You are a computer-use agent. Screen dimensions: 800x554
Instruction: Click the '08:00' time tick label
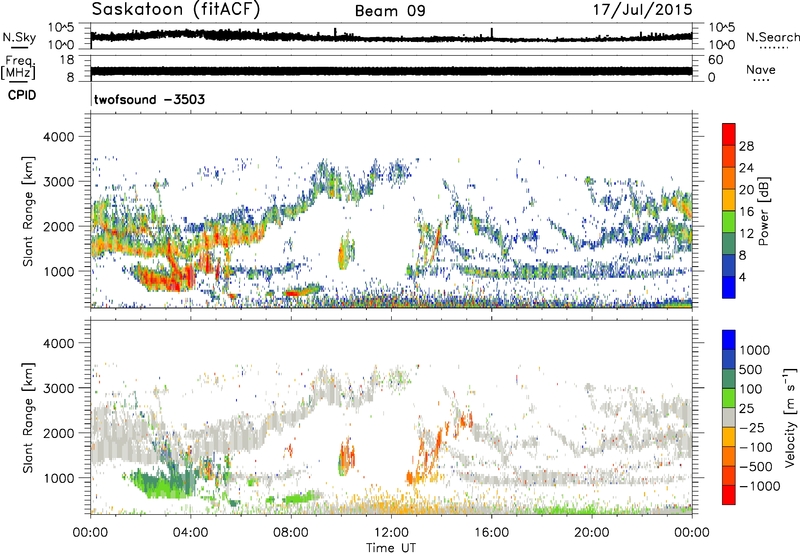(x=291, y=533)
